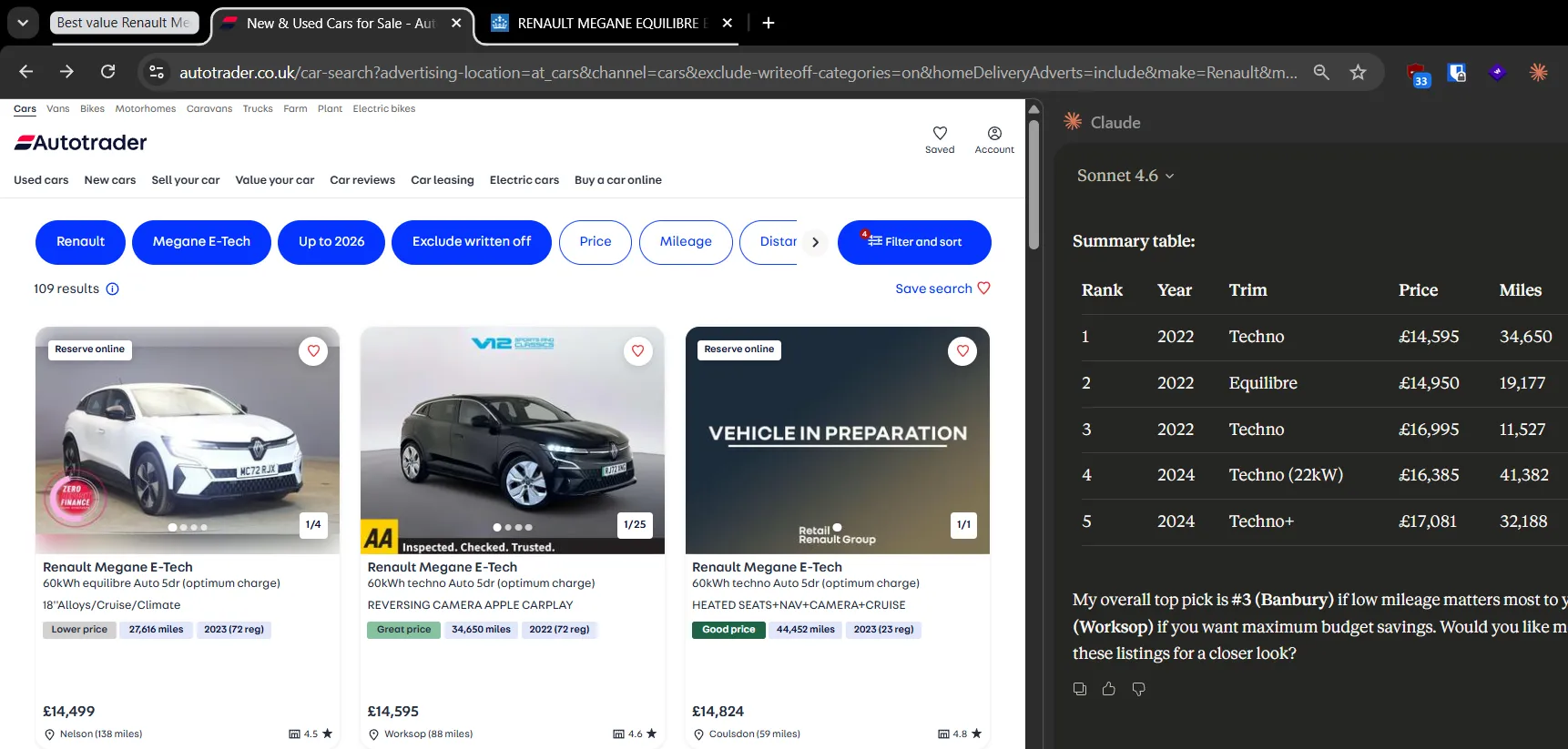Screen dimensions: 1568x749
Task: Click the address bar URL
Action: coord(738,72)
